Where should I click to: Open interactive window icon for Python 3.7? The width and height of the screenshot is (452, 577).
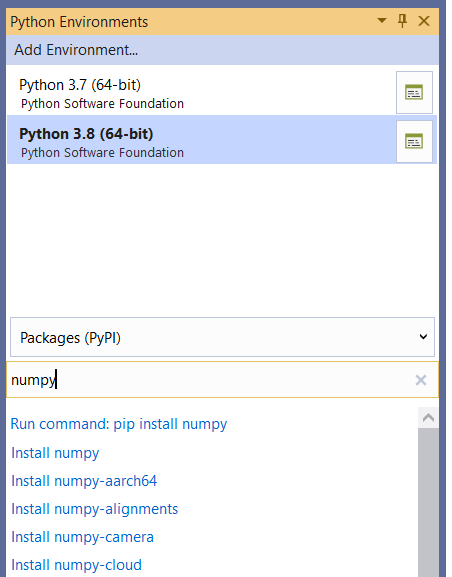tap(414, 92)
